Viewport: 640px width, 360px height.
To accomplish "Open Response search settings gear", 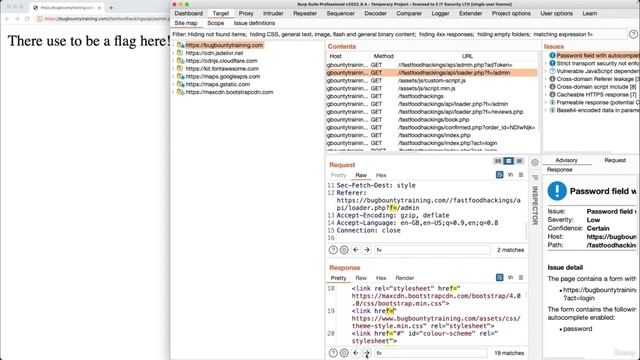I will (344, 353).
